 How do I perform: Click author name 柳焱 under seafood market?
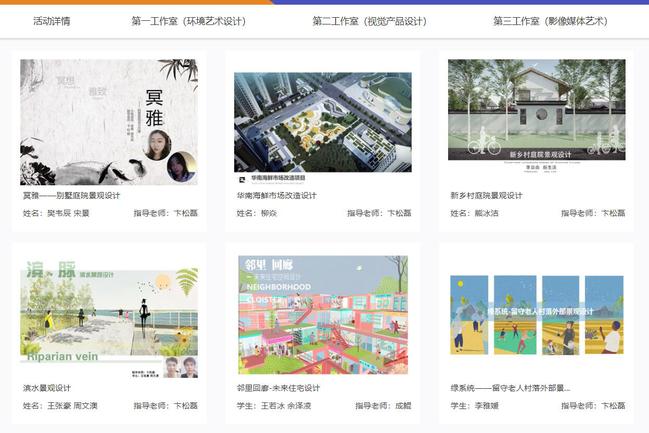[269, 213]
